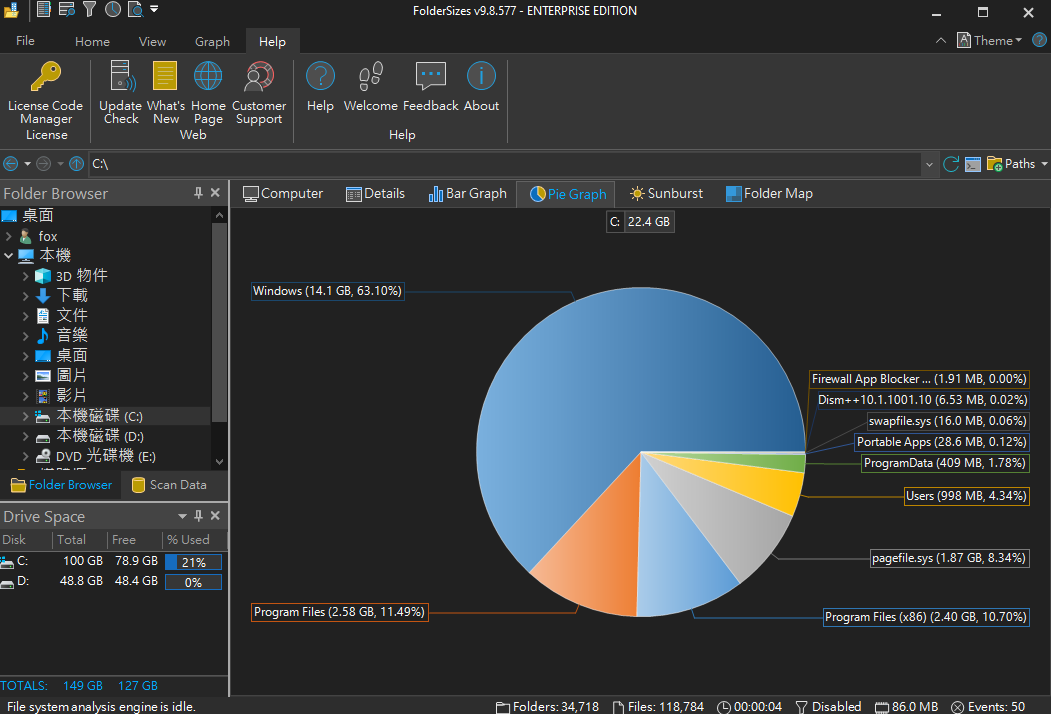Pin the Folder Browser panel

(x=198, y=193)
